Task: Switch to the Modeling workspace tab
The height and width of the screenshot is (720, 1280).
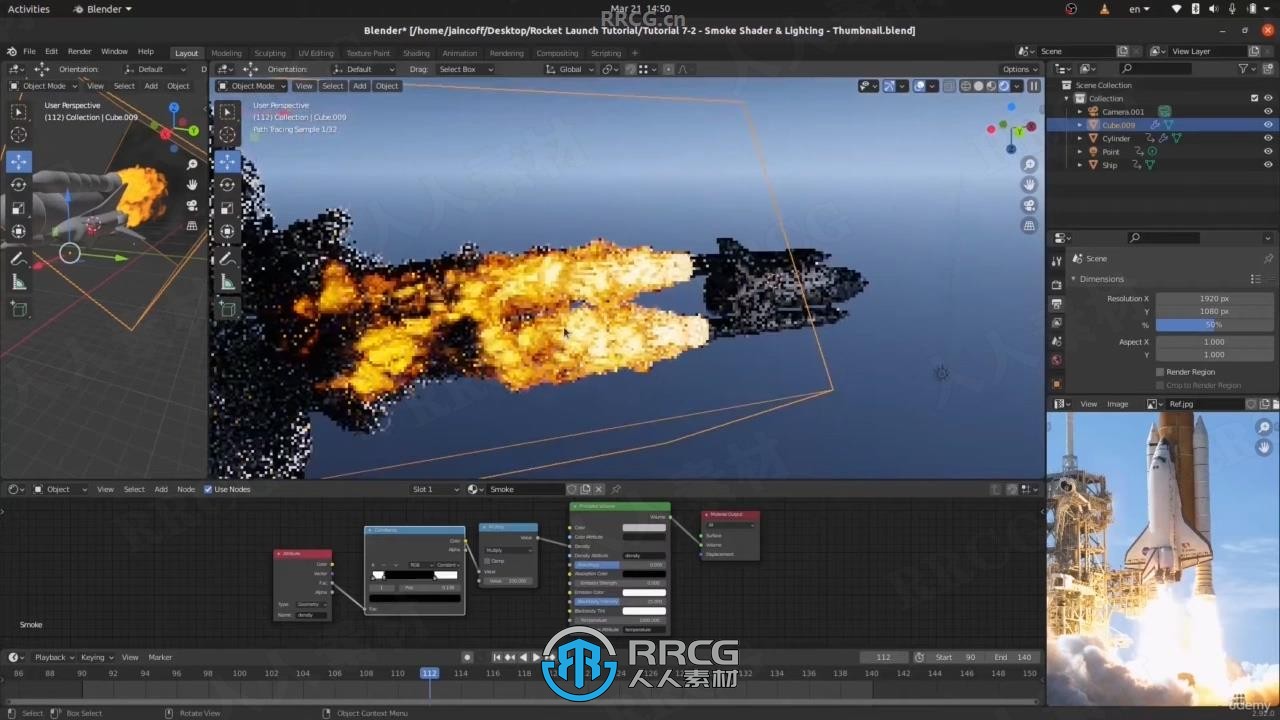Action: coord(226,53)
